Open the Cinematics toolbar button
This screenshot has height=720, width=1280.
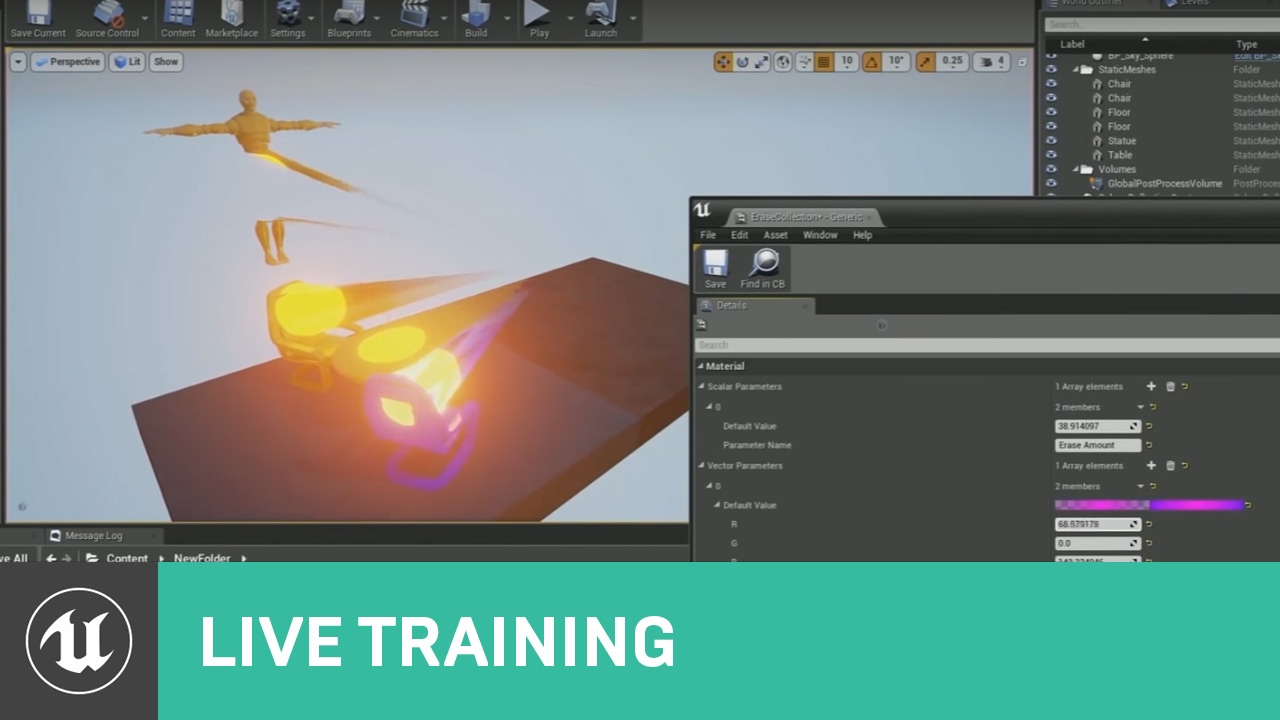pos(414,20)
